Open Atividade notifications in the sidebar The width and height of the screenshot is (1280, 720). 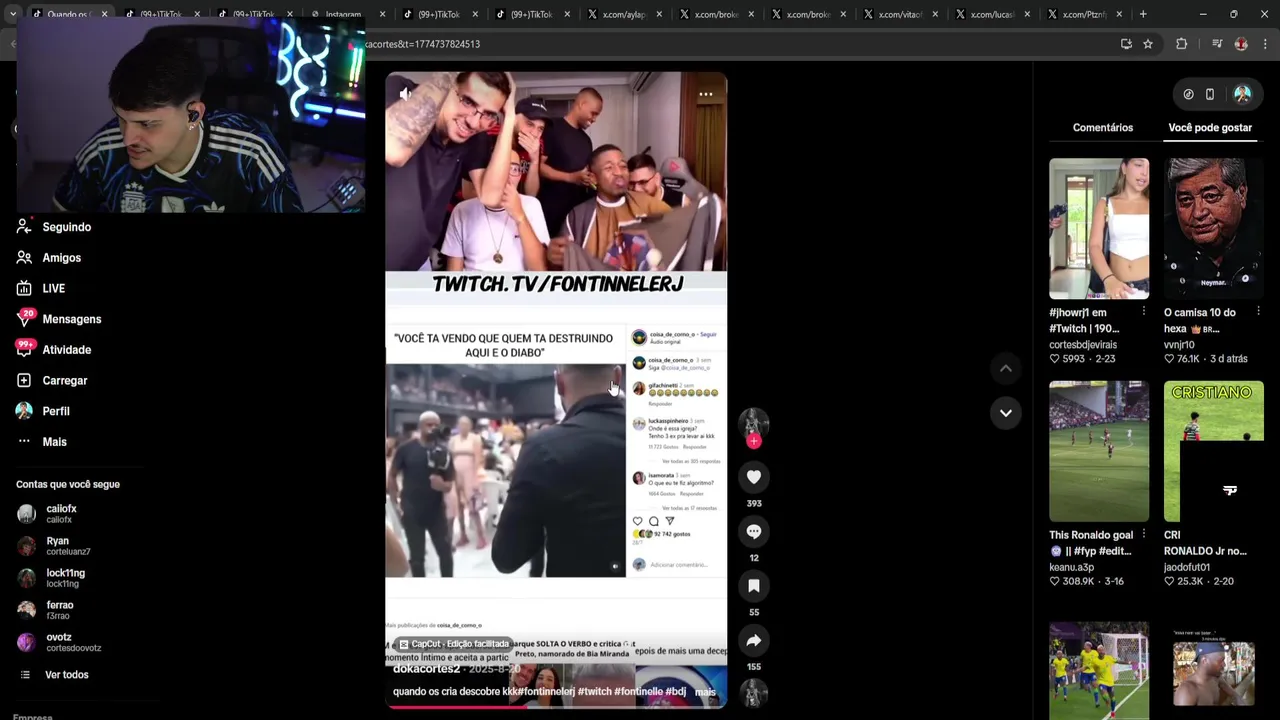coord(66,350)
